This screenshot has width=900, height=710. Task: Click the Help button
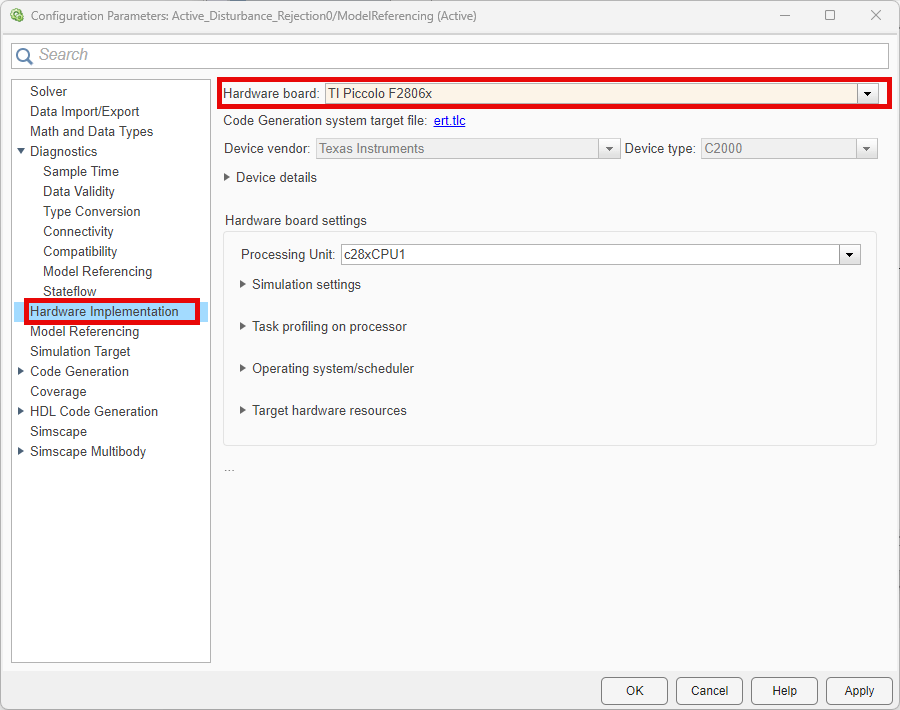[784, 691]
